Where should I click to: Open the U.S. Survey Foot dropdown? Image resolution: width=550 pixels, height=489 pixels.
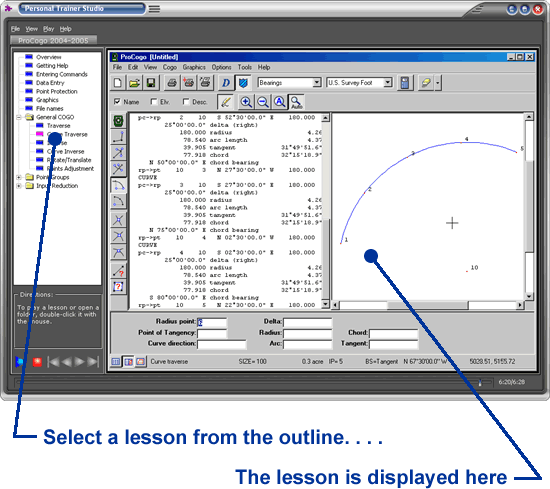coord(387,83)
